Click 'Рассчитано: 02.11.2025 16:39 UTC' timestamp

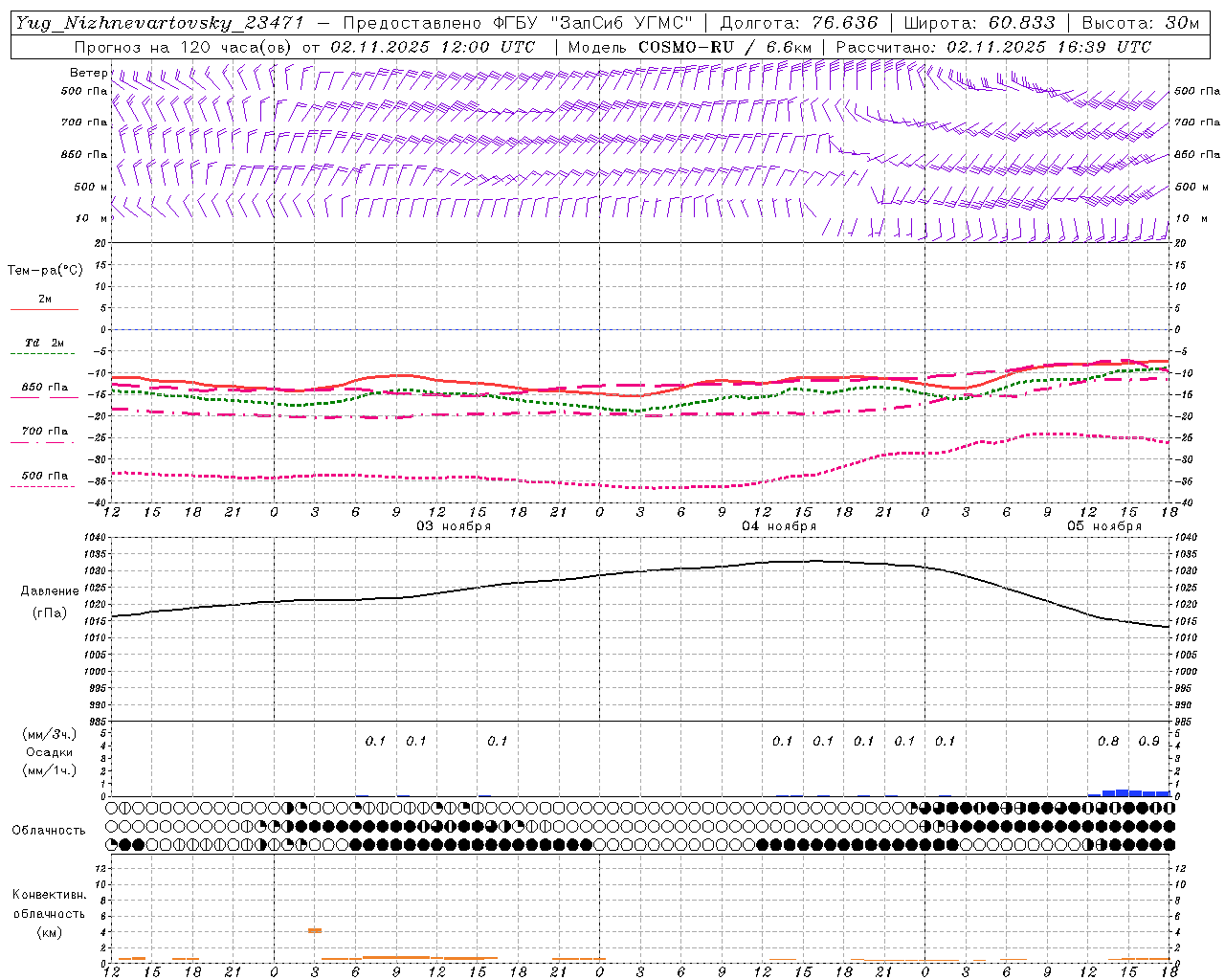coord(993,47)
